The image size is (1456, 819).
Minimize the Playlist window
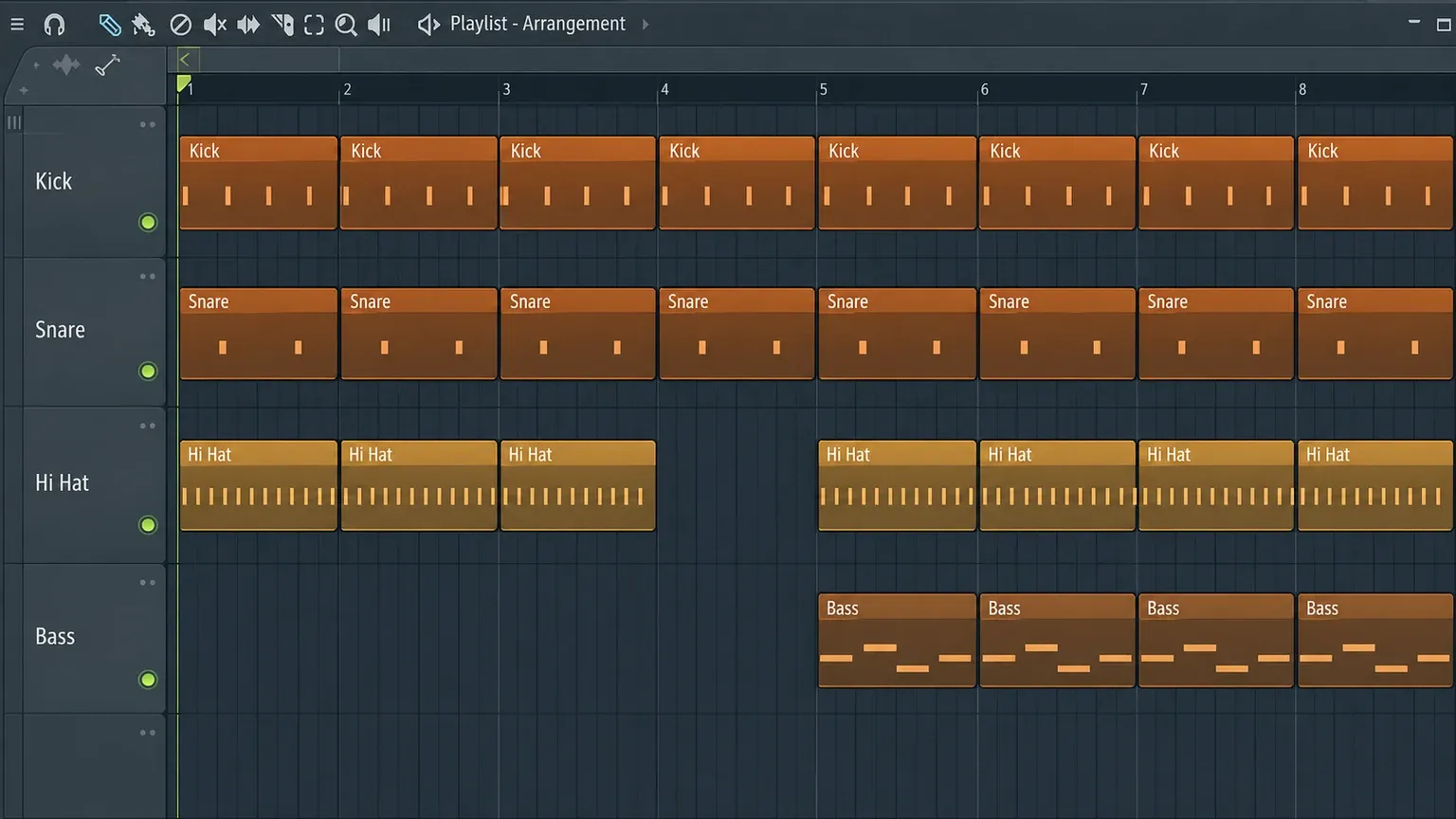point(1414,22)
